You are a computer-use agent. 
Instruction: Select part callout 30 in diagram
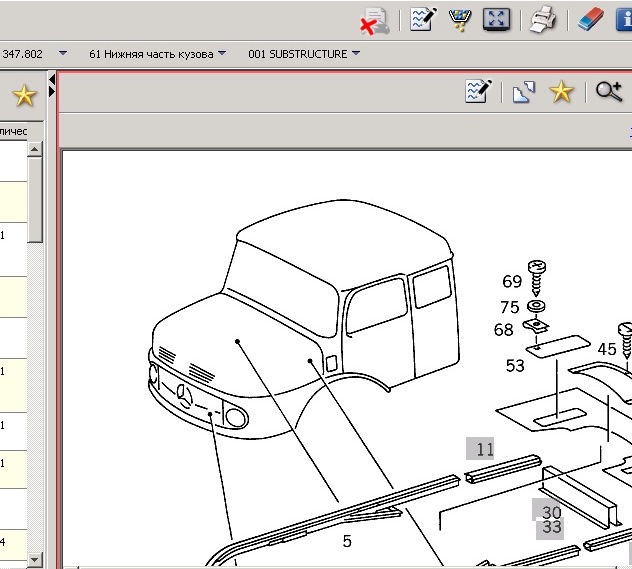551,512
